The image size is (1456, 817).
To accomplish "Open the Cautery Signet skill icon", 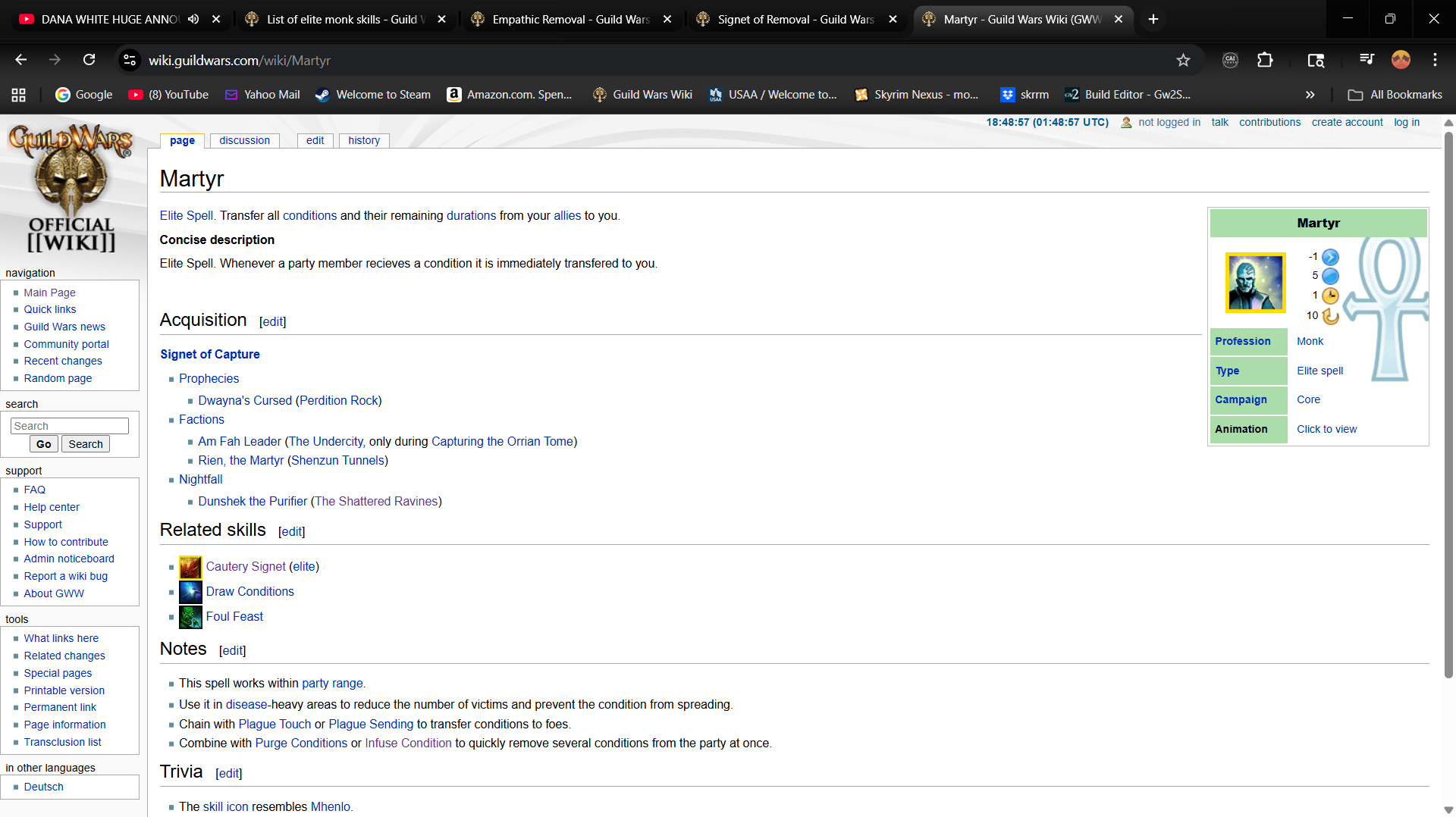I will (190, 567).
